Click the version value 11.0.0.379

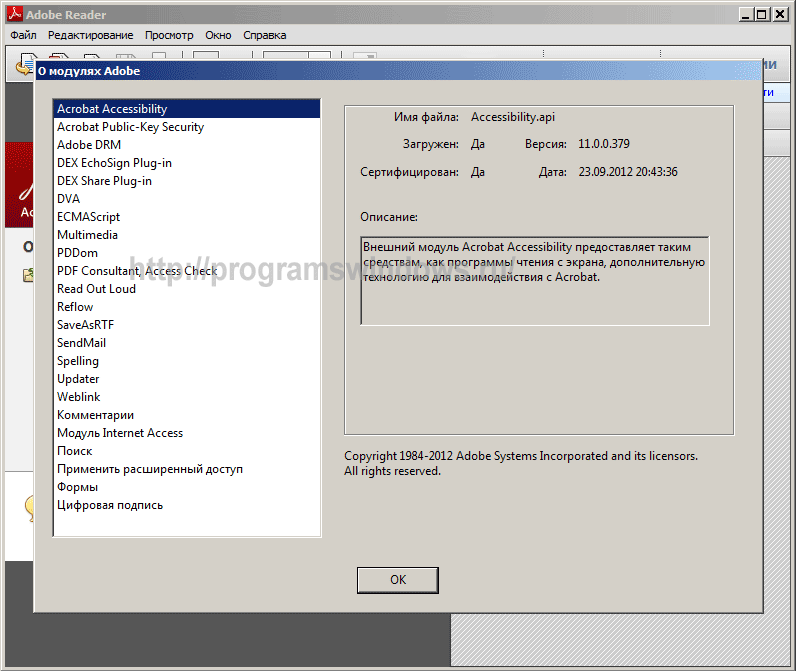tap(604, 144)
